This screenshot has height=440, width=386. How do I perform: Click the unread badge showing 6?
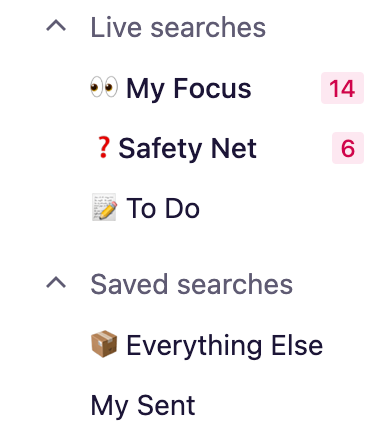coord(348,148)
